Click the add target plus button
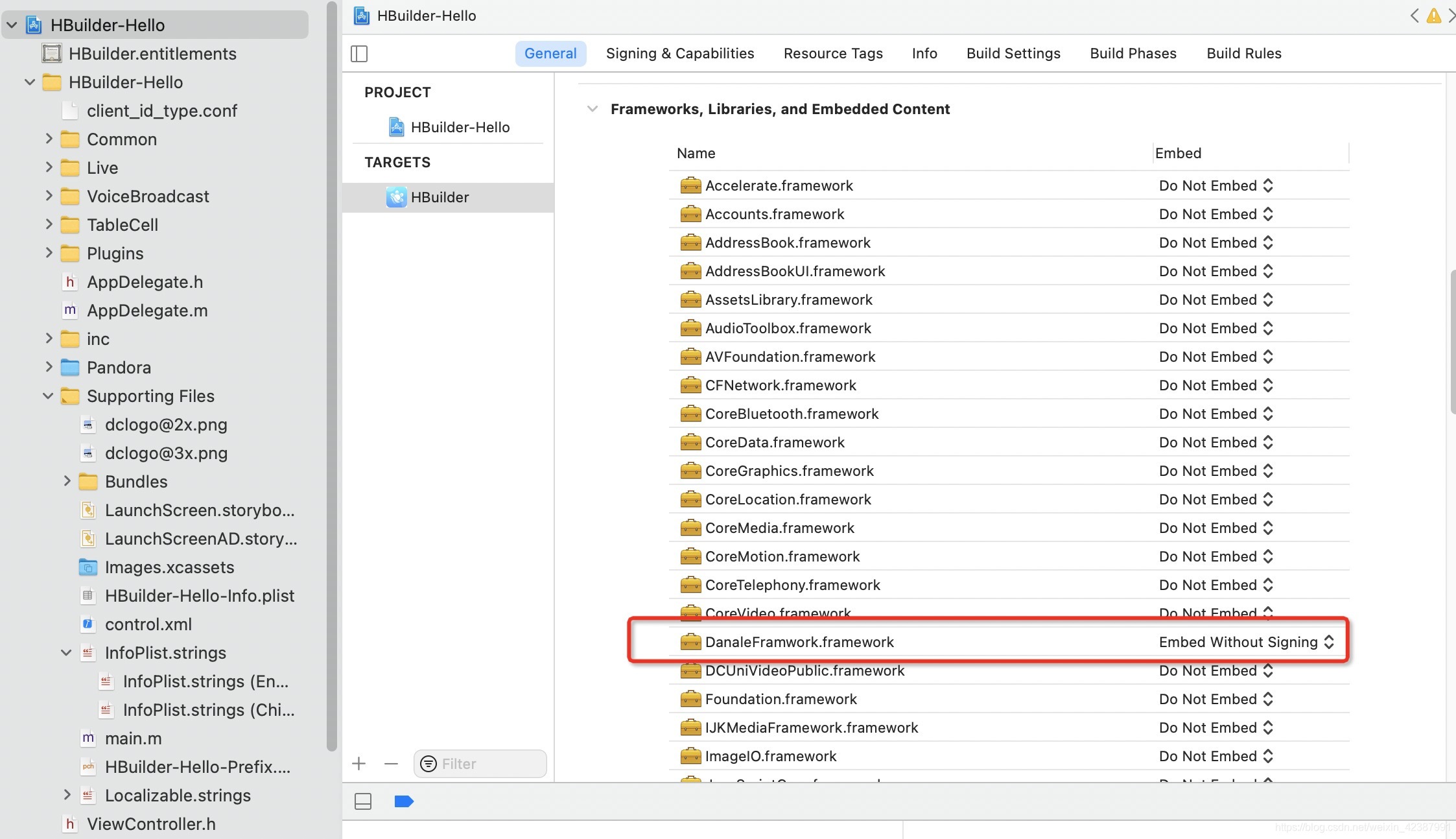 pyautogui.click(x=359, y=764)
